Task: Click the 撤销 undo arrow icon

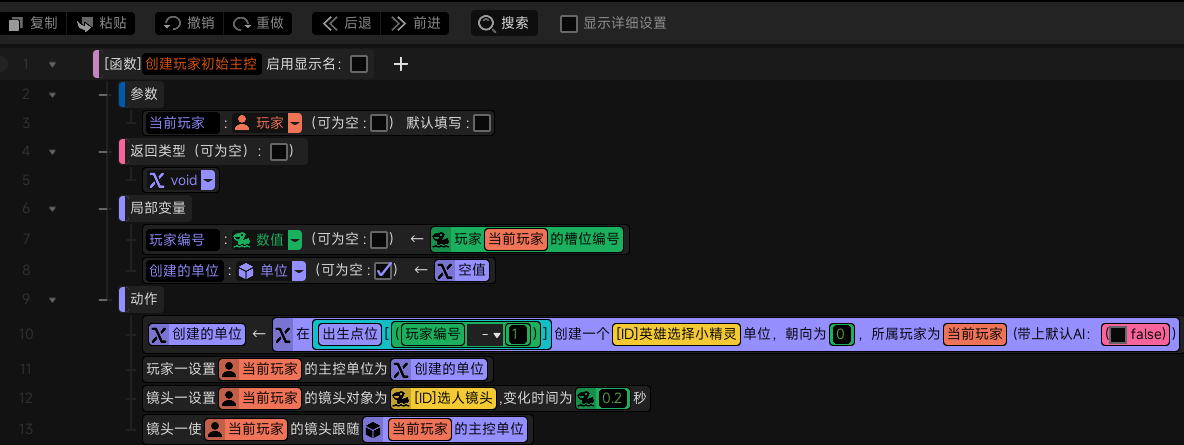Action: coord(172,23)
